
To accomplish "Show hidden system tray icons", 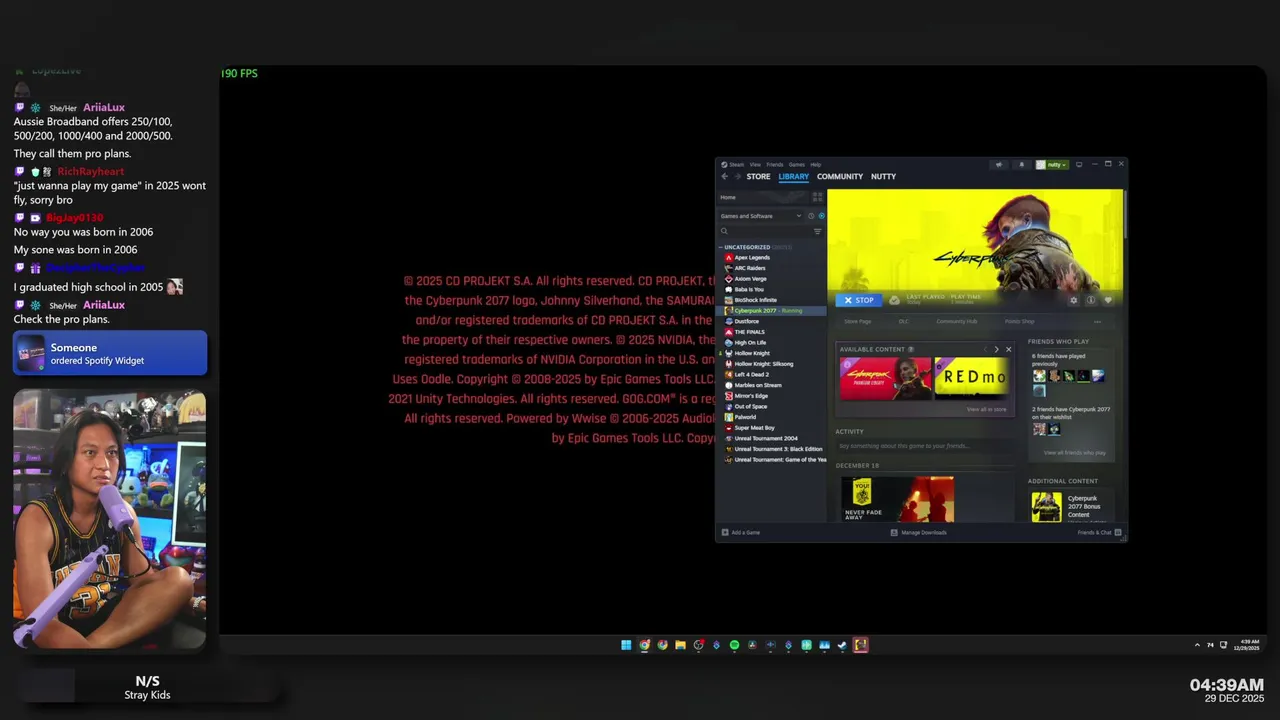I will 1197,645.
